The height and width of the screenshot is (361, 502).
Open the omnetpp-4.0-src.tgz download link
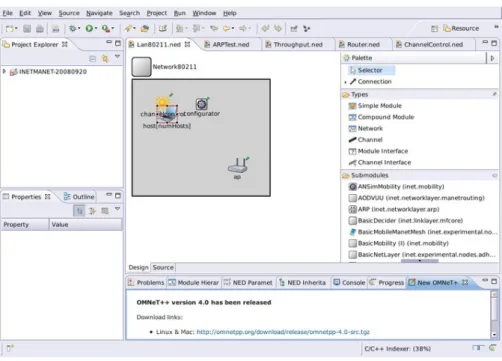pyautogui.click(x=283, y=332)
